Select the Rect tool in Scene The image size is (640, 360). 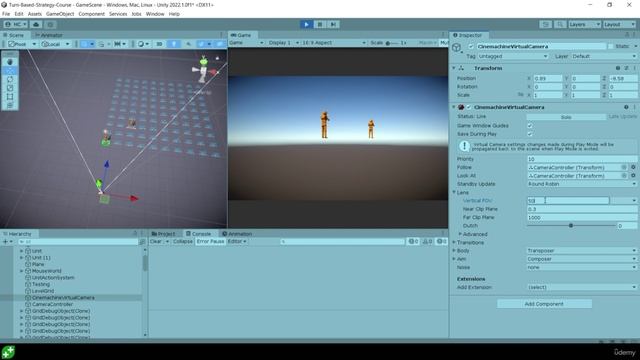tap(10, 97)
